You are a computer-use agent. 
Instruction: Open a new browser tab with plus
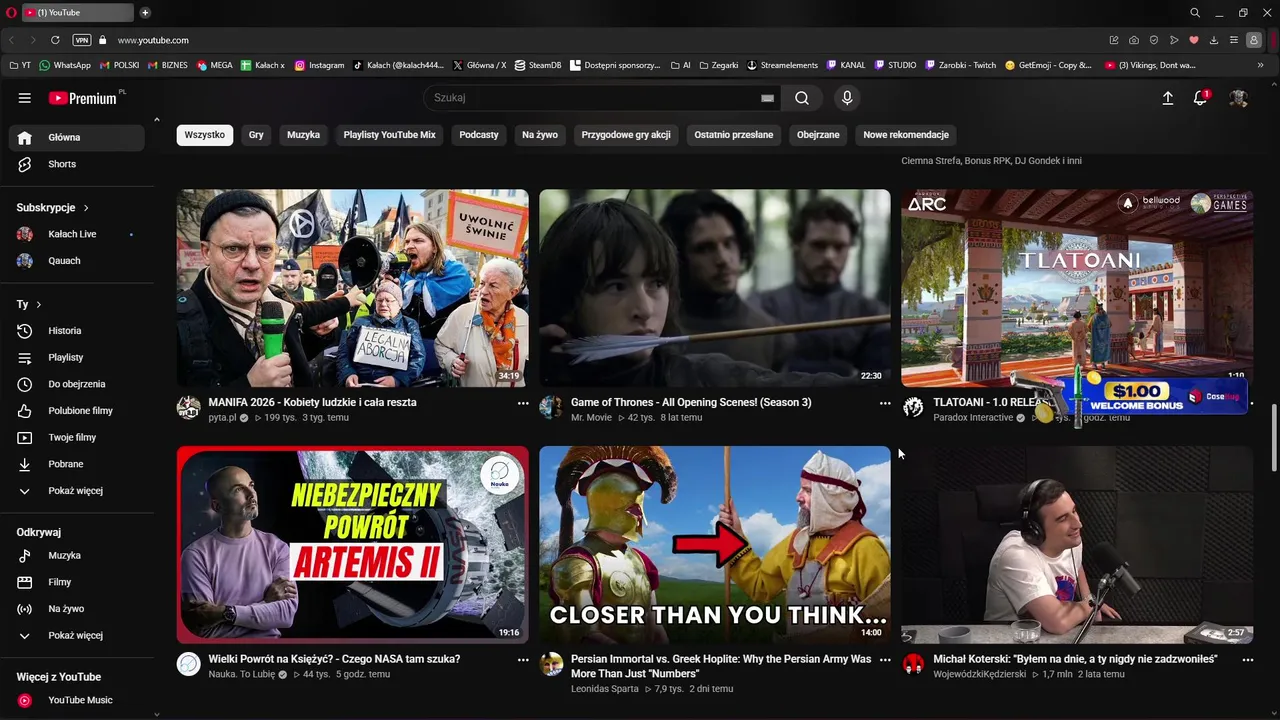pos(145,12)
